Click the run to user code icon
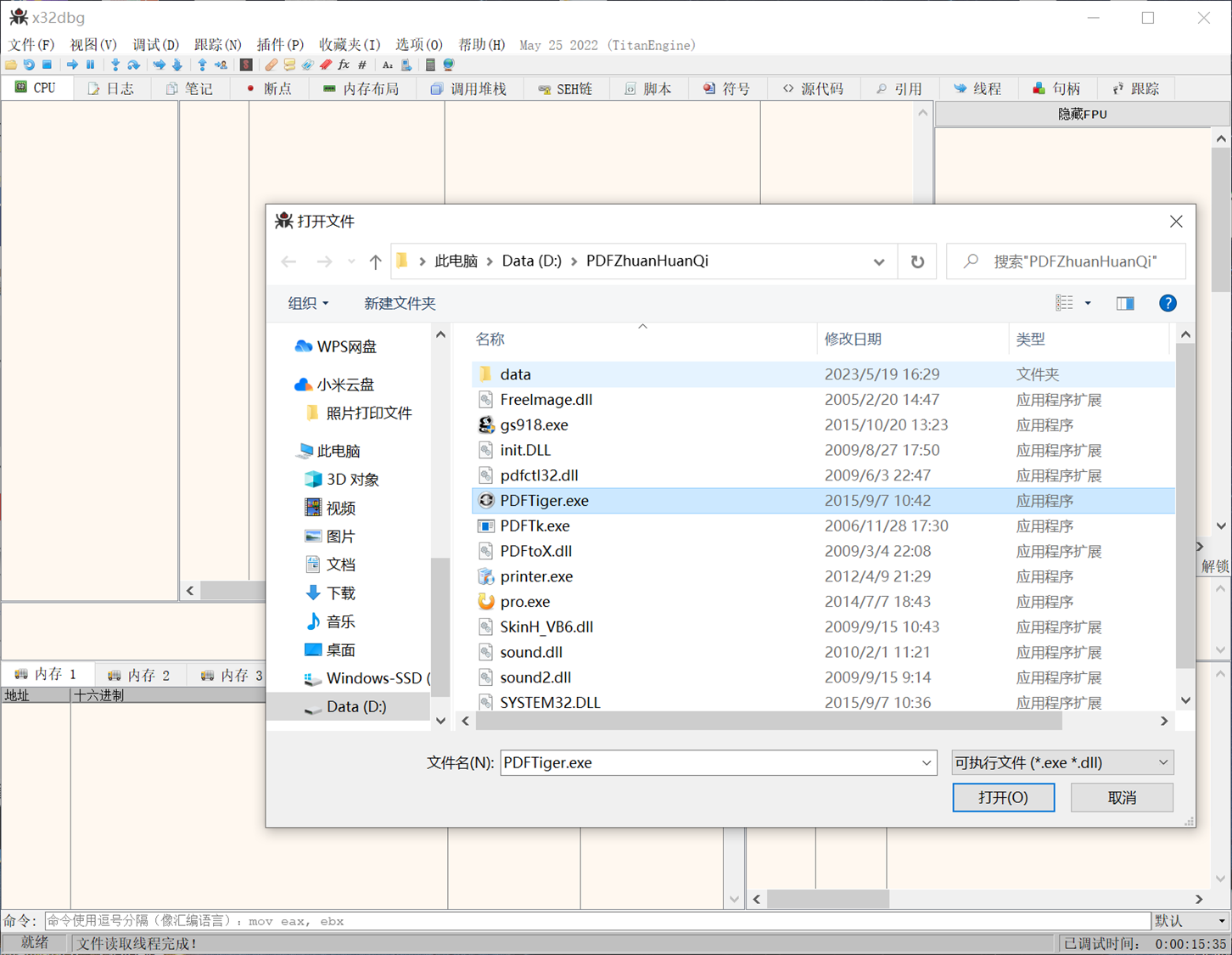This screenshot has width=1232, height=955. [x=221, y=65]
